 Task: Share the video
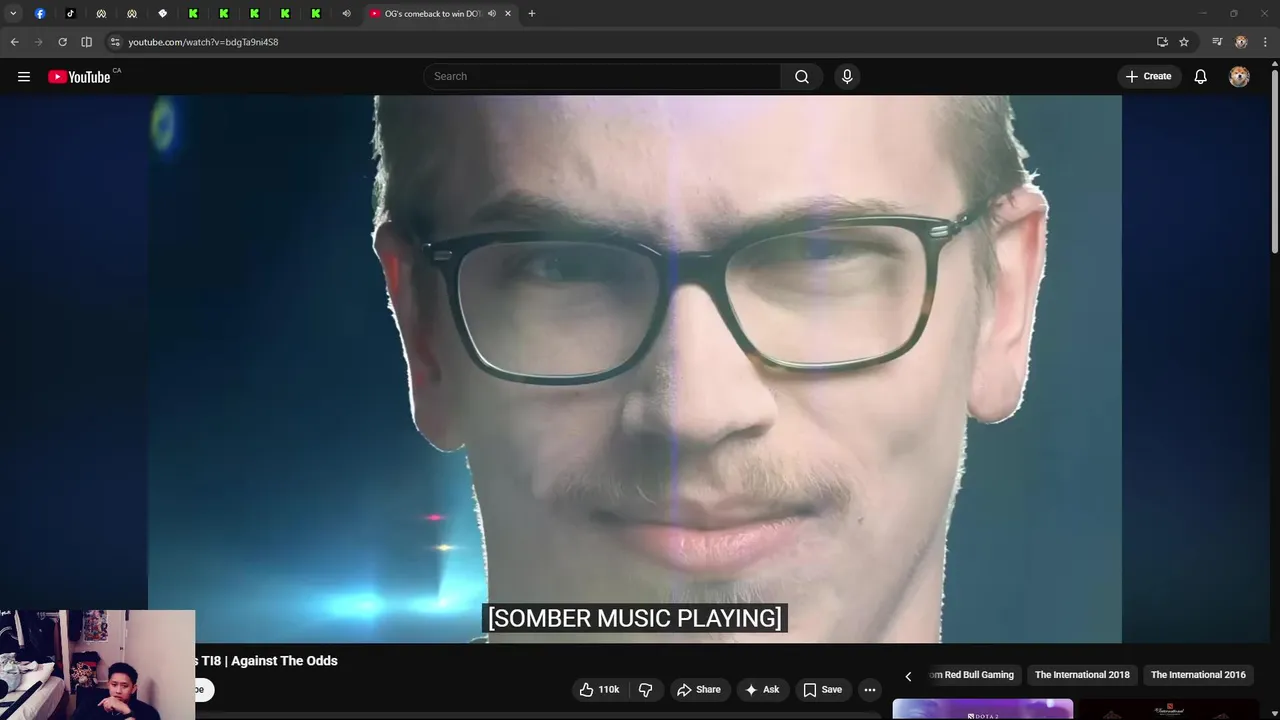point(698,690)
